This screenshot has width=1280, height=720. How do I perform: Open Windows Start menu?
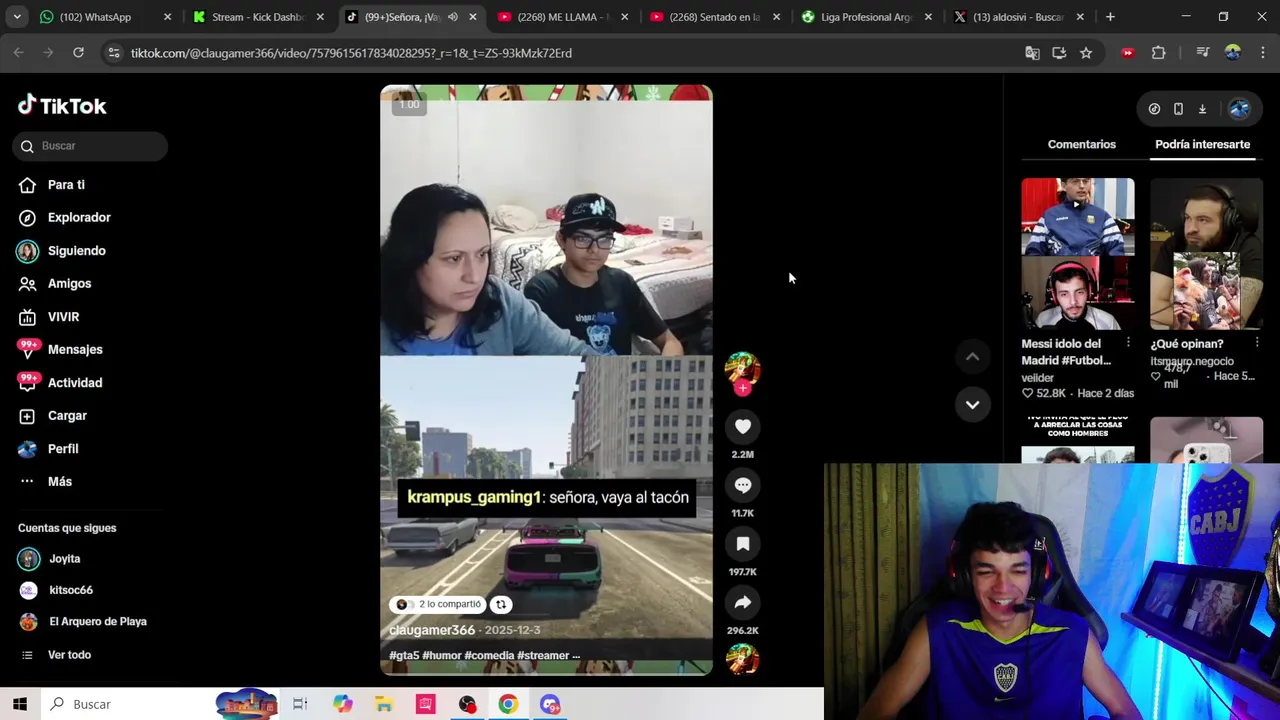[20, 704]
